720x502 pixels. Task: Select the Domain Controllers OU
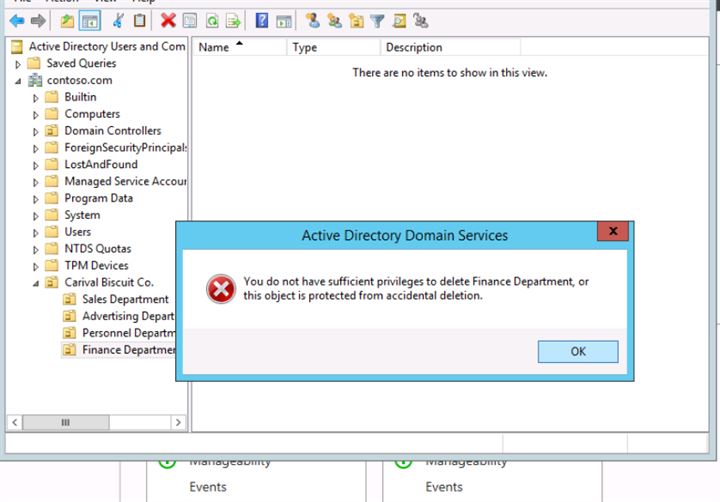[x=112, y=131]
